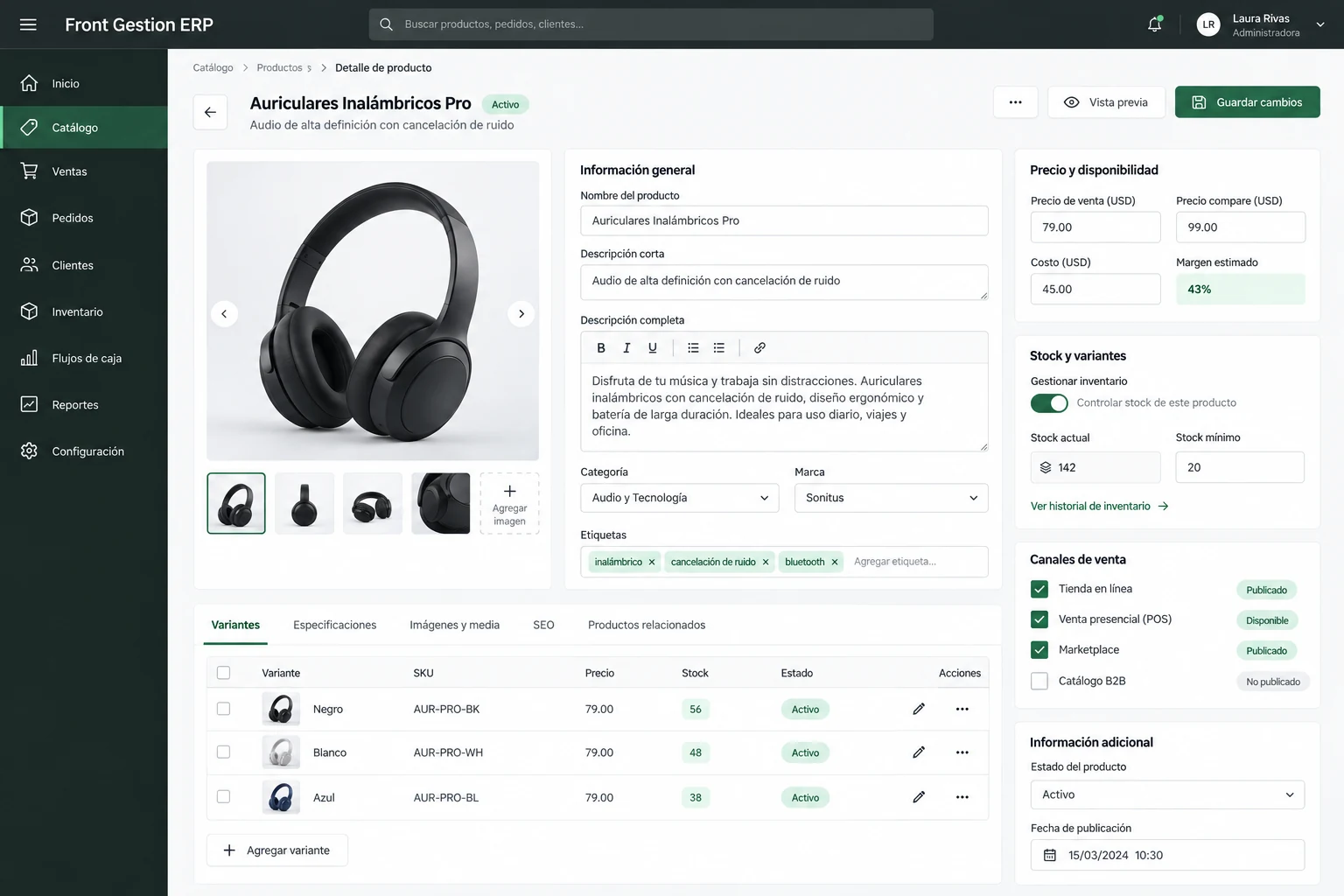Image resolution: width=1344 pixels, height=896 pixels.
Task: Open the Marca dropdown
Action: 891,498
